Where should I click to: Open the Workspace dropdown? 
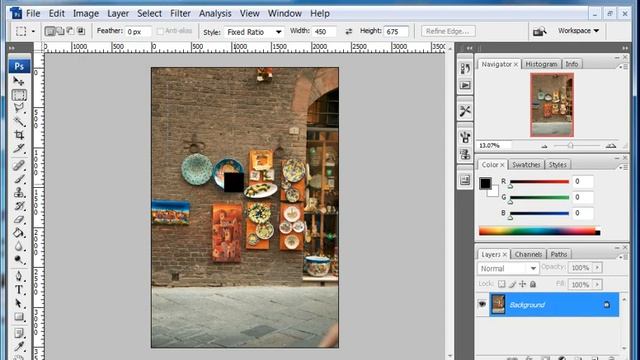pyautogui.click(x=578, y=31)
